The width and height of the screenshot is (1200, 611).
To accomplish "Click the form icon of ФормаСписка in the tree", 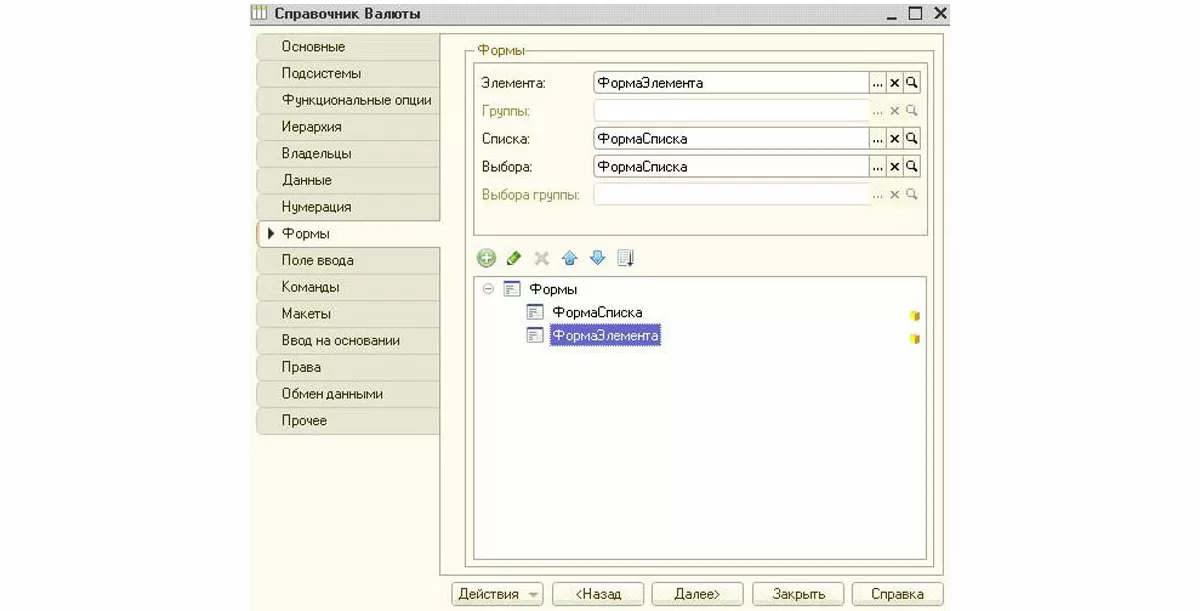I will pos(535,313).
